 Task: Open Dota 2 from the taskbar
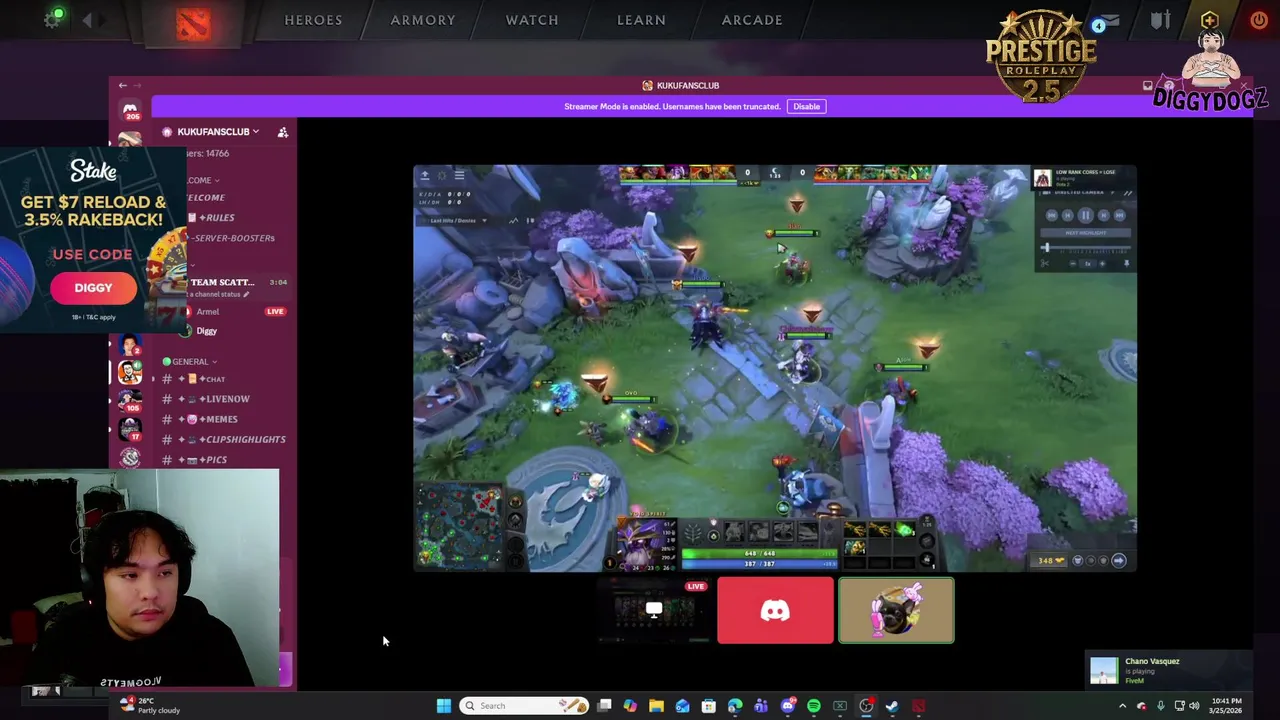(x=918, y=706)
